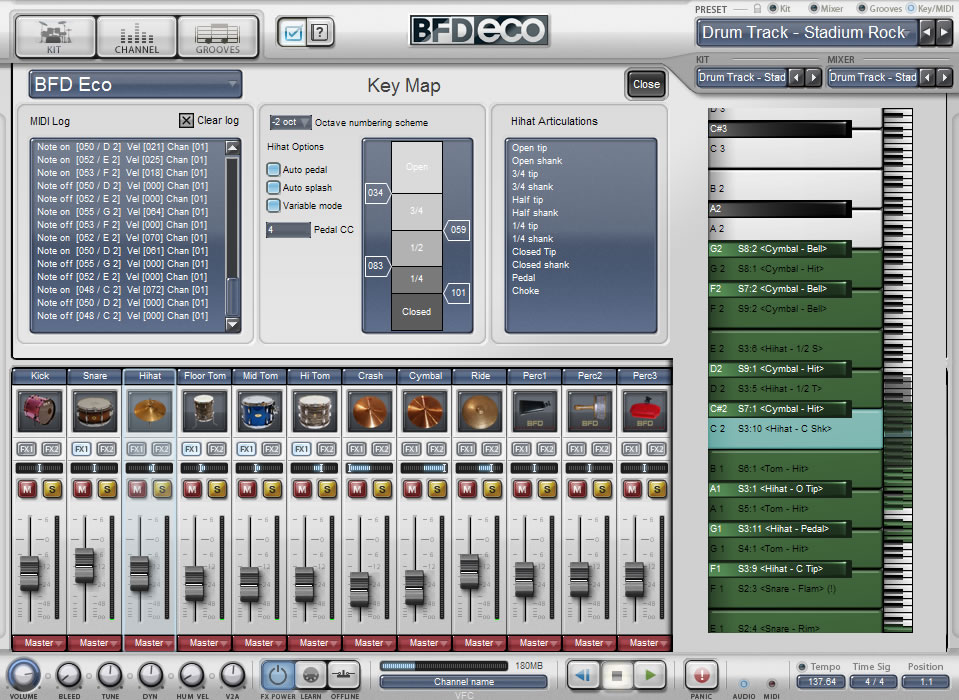Start playback with the play button
Viewport: 959px width, 700px height.
tap(650, 675)
